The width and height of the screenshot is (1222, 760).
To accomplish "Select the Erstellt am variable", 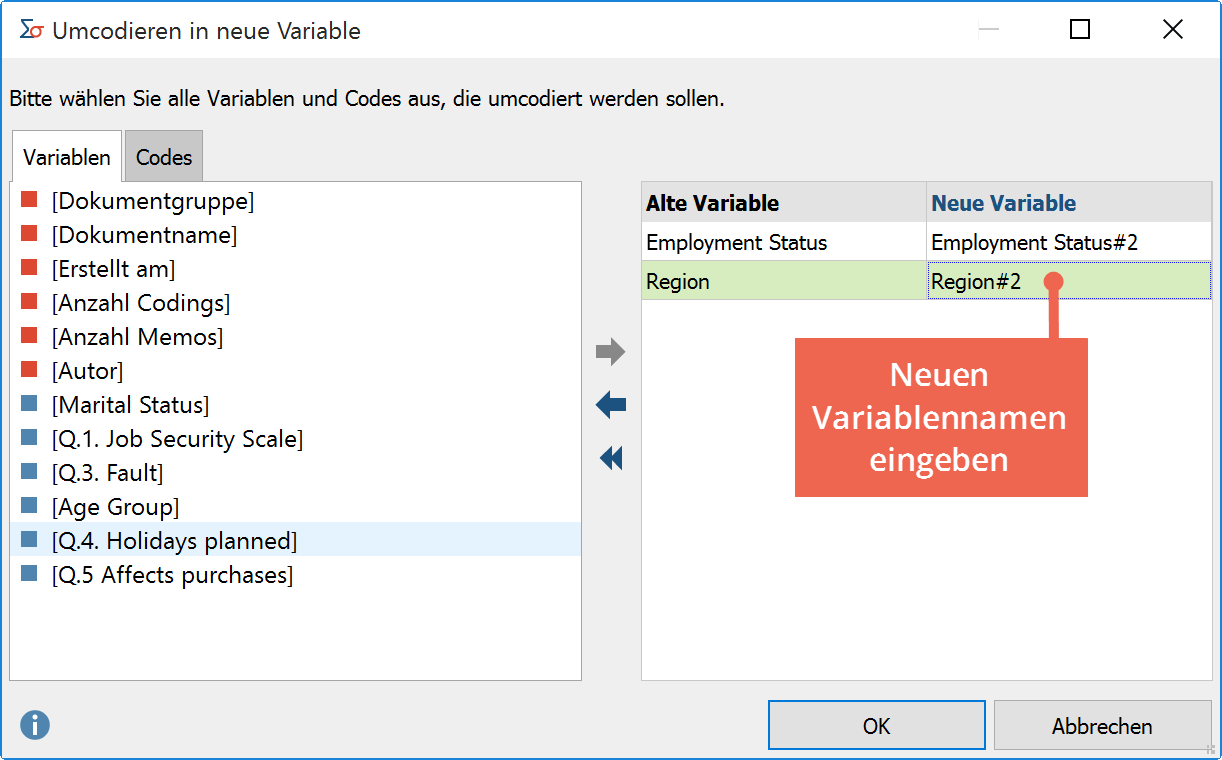I will coord(113,269).
